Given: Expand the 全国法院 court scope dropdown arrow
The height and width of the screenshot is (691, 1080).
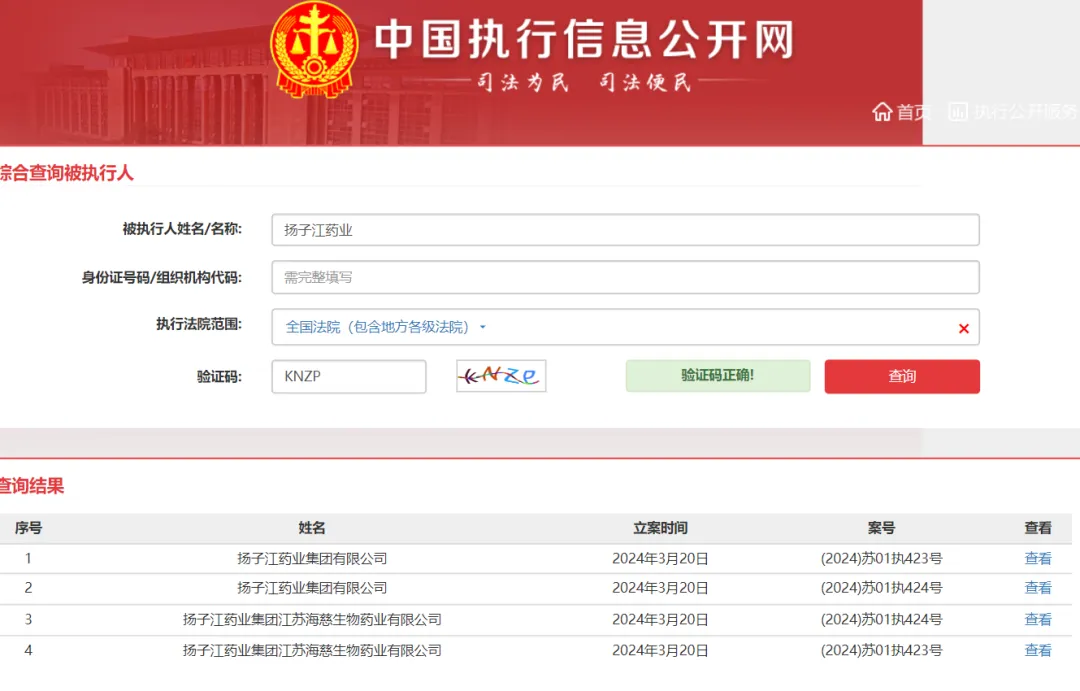Looking at the screenshot, I should [x=483, y=327].
